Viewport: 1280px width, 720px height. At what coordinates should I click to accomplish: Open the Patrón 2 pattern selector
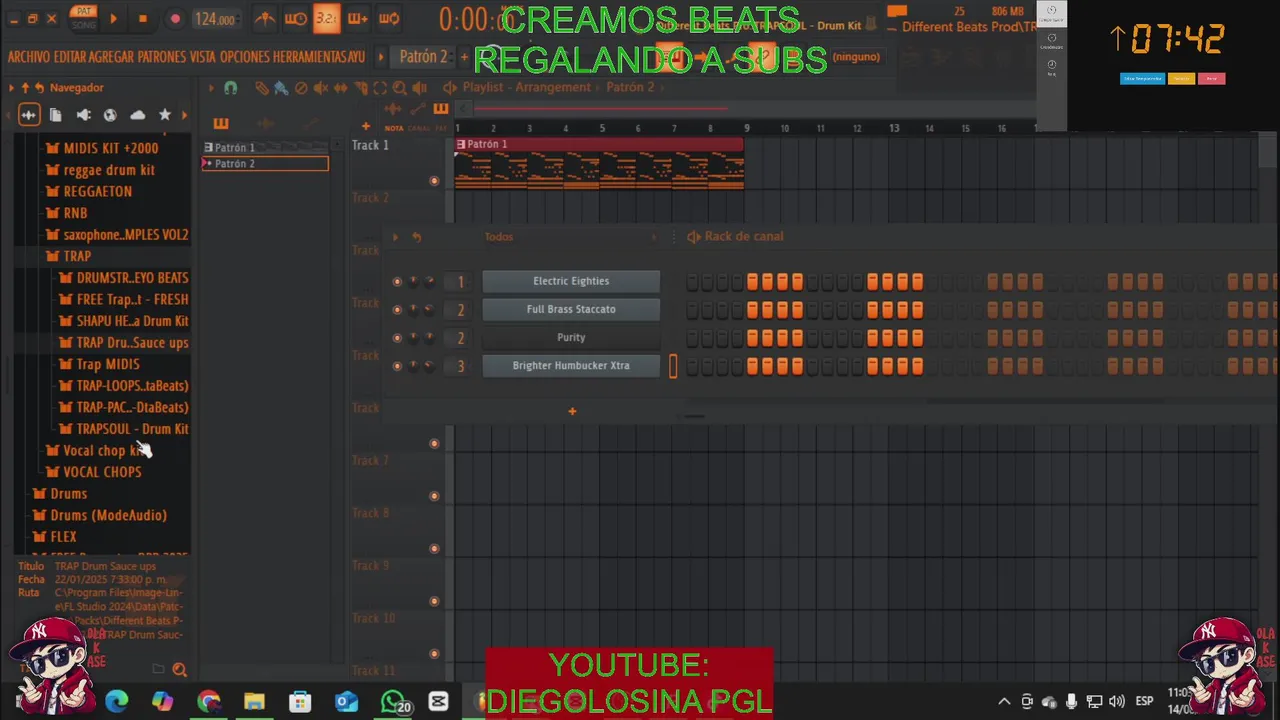click(x=423, y=56)
